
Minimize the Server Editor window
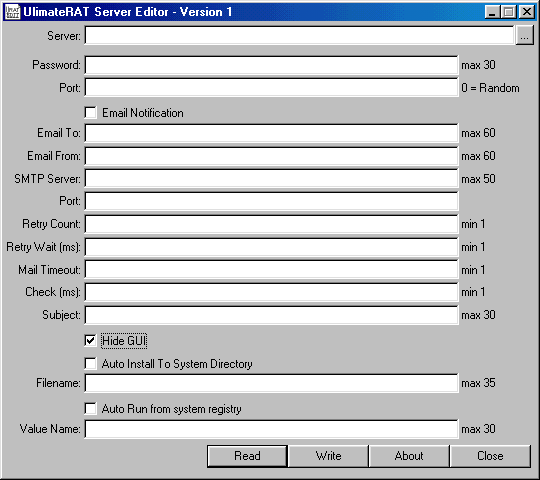point(492,12)
